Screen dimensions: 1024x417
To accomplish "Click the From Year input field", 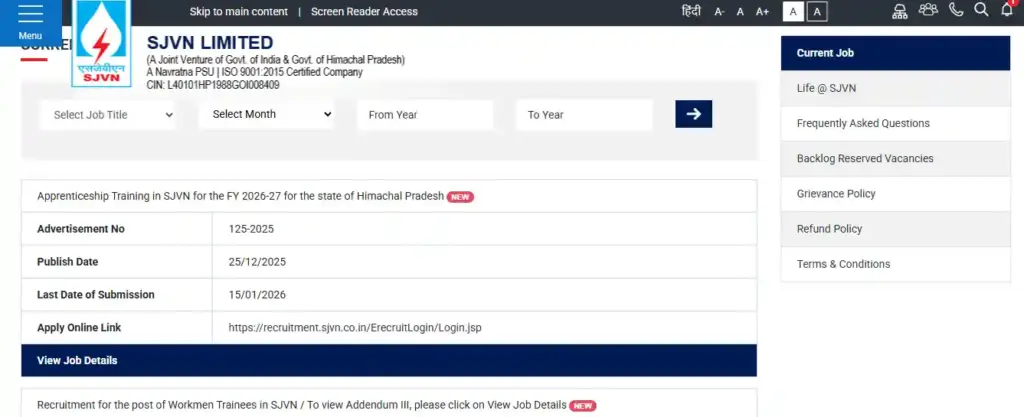I will click(x=425, y=115).
